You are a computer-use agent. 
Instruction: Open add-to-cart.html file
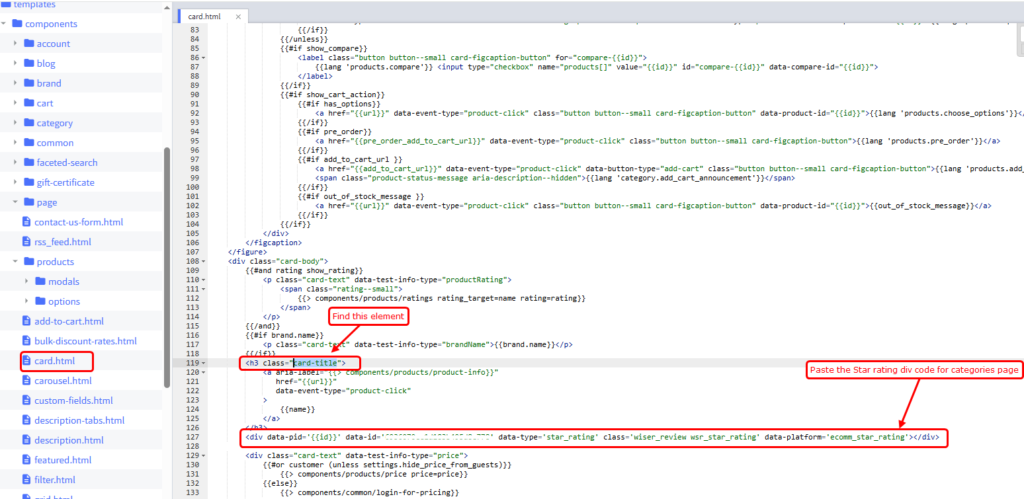pos(69,321)
